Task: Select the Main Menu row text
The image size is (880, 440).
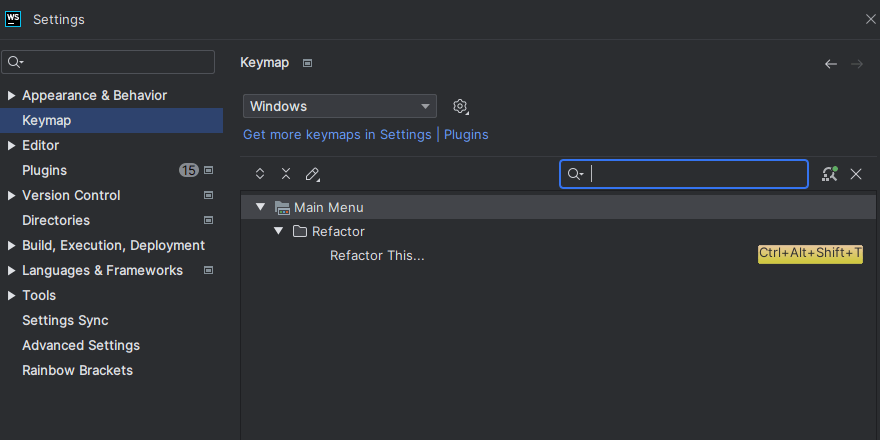Action: (x=329, y=208)
